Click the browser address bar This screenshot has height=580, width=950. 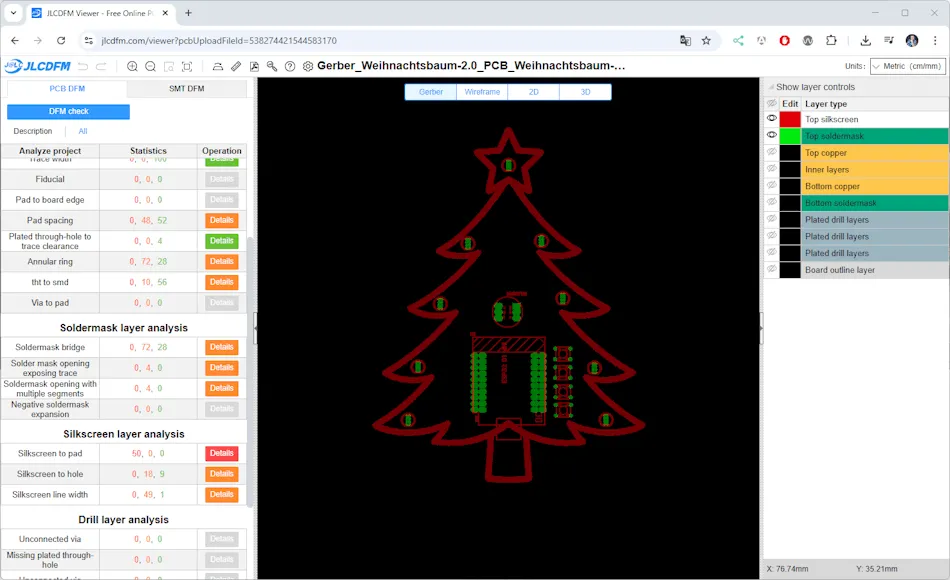380,41
